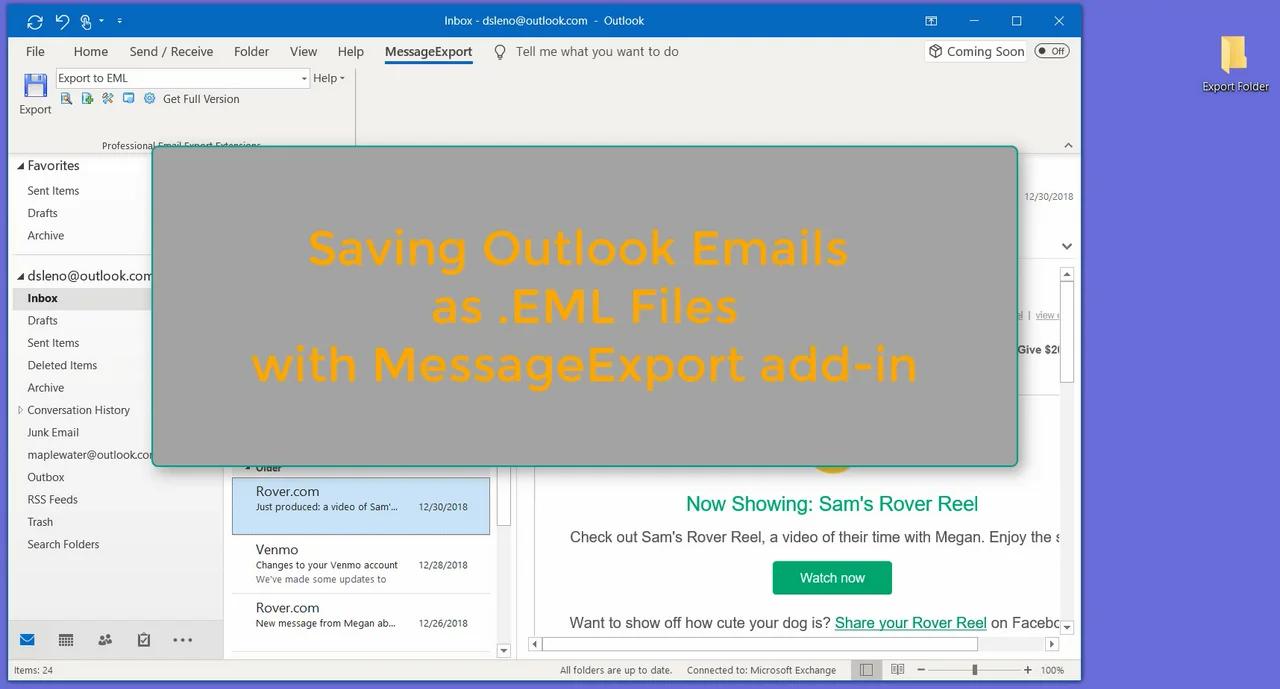1280x689 pixels.
Task: Open the Export to EML dropdown
Action: 304,78
